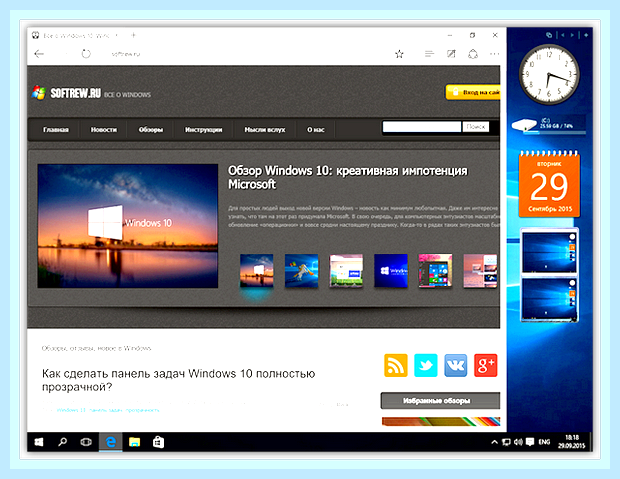Click the taskbar clock showing 18:18
This screenshot has width=620, height=479.
571,442
